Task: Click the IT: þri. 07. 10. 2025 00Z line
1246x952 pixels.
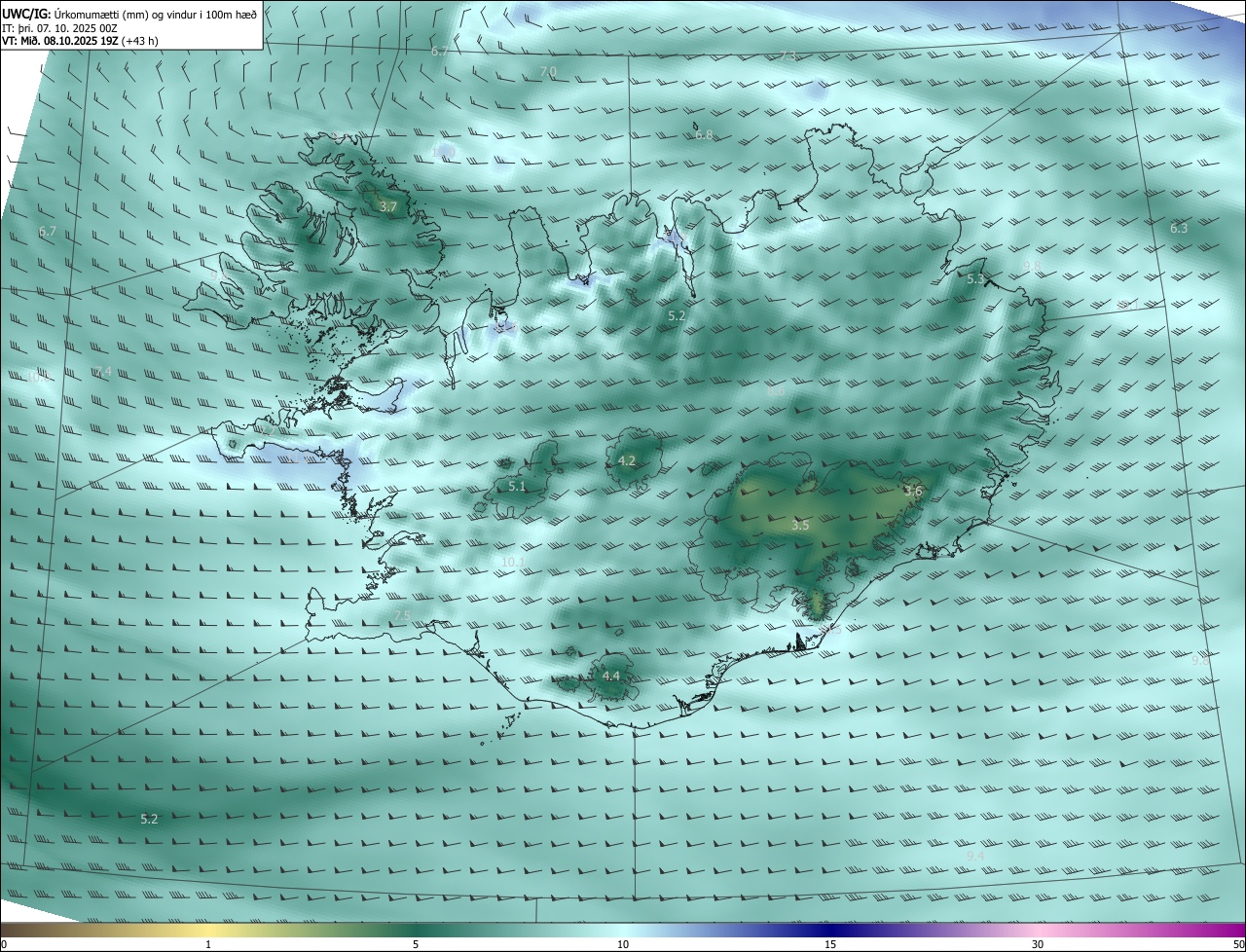Action: pos(59,27)
